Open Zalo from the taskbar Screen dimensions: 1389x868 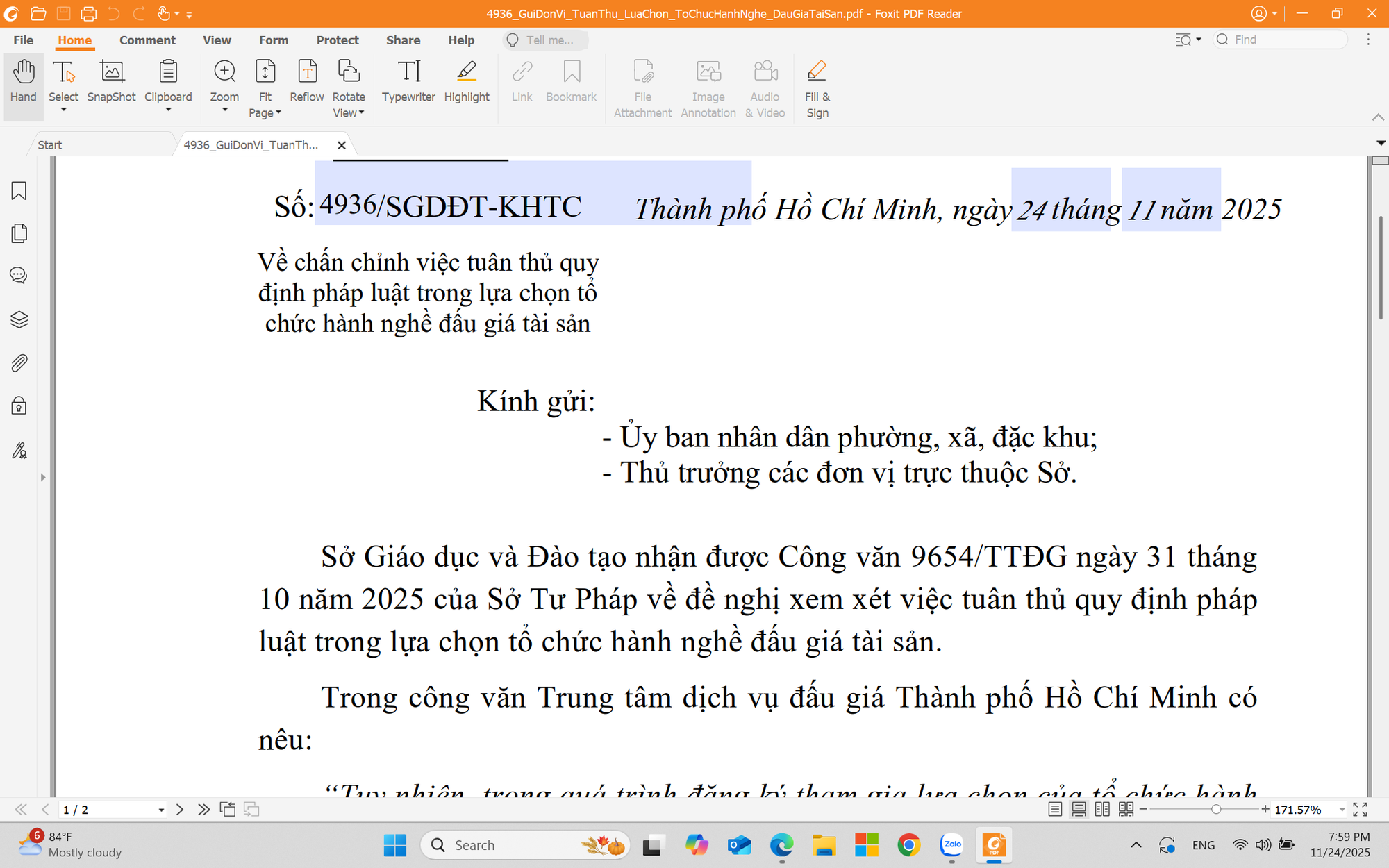point(951,845)
